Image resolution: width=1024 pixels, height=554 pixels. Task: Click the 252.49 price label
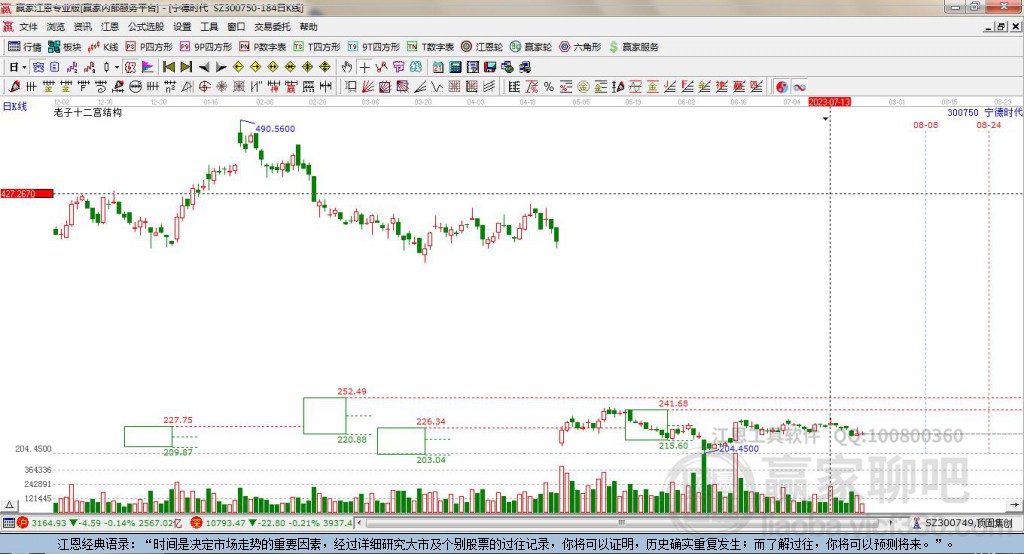coord(351,391)
